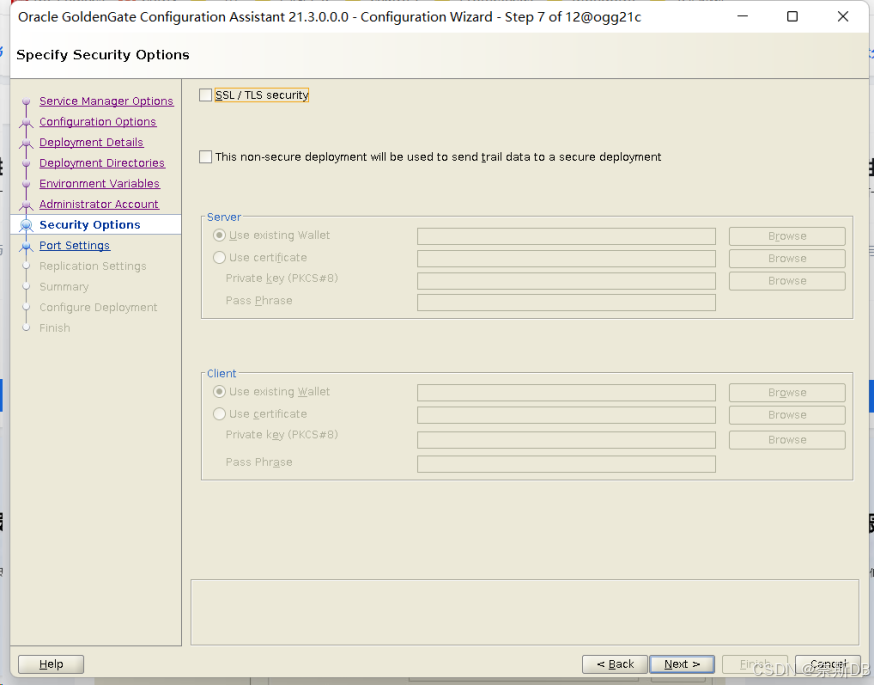
Task: Go to Configuration Options step
Action: (98, 122)
